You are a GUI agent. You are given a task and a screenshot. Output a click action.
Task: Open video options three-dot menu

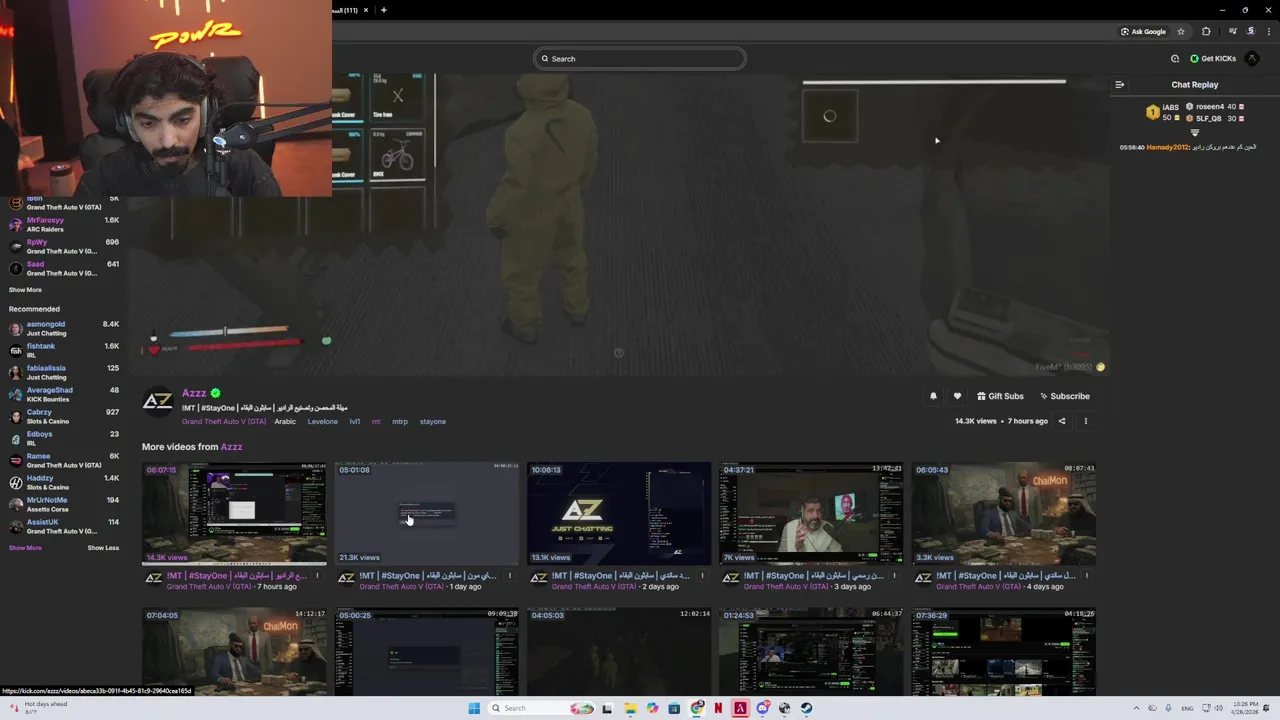pyautogui.click(x=1086, y=421)
